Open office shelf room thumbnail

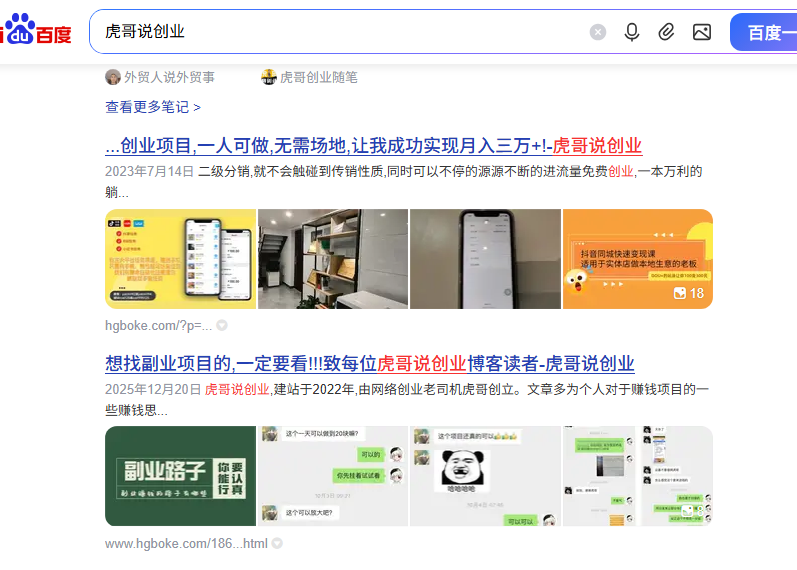[x=333, y=259]
